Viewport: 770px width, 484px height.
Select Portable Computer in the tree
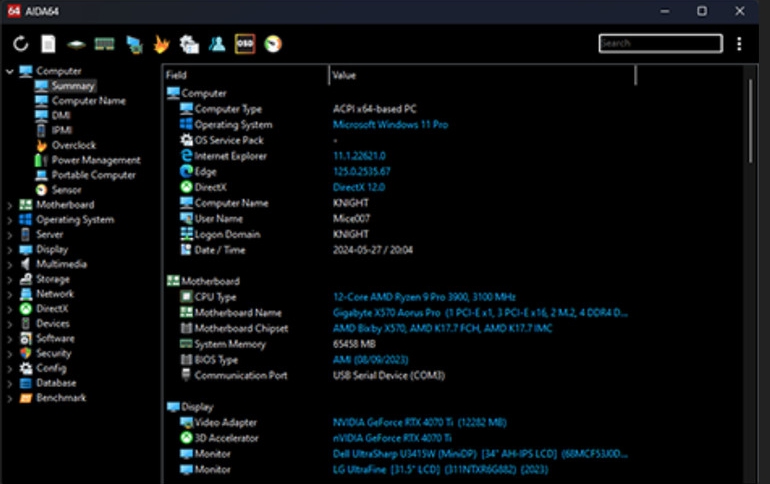pyautogui.click(x=93, y=175)
